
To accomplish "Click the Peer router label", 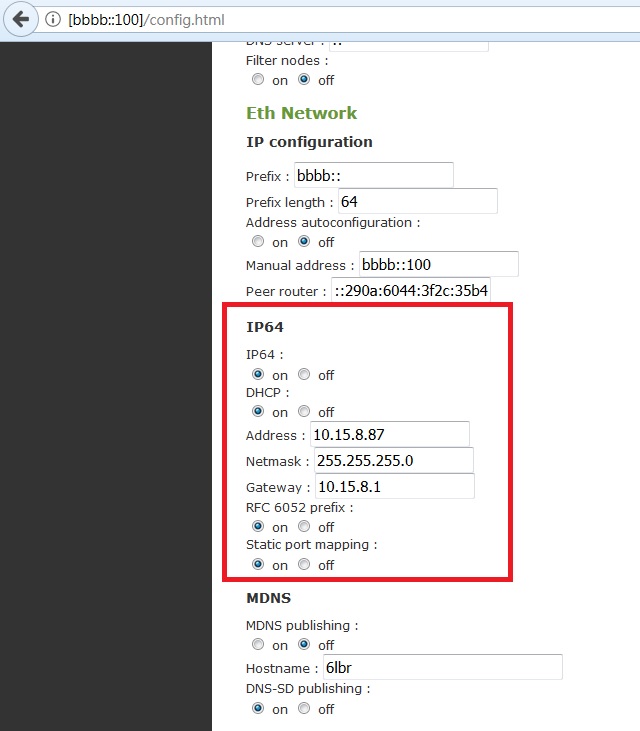I will click(286, 291).
